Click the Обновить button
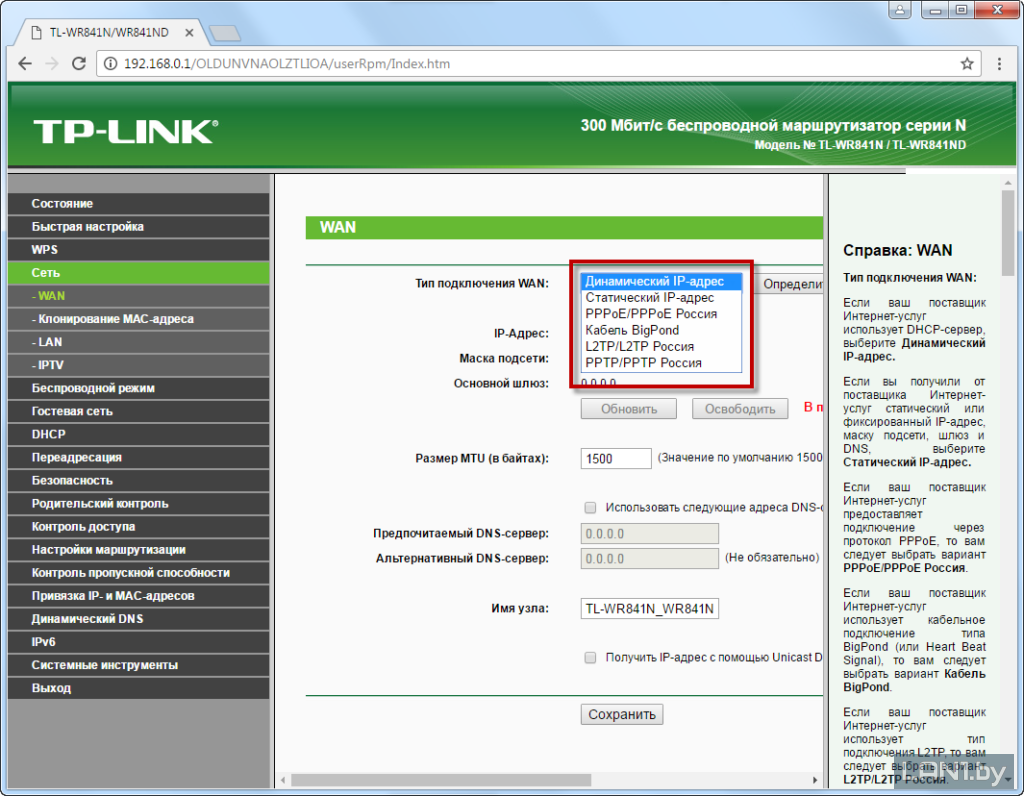The width and height of the screenshot is (1024, 796). pyautogui.click(x=629, y=409)
